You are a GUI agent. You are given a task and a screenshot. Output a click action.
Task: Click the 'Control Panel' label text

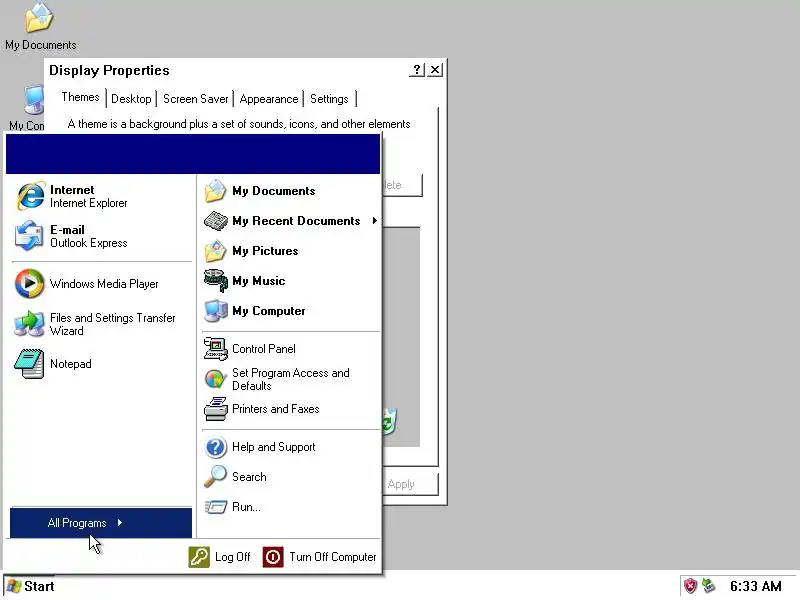tap(264, 349)
